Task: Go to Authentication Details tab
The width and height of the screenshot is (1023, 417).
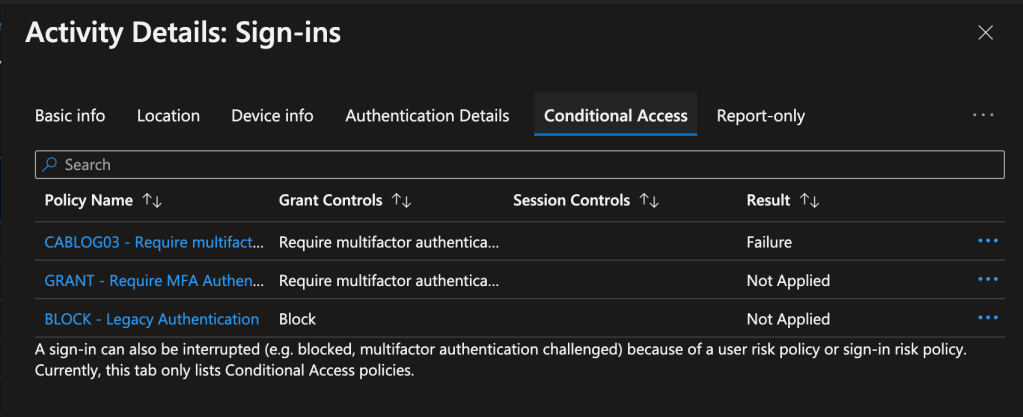Action: (427, 116)
